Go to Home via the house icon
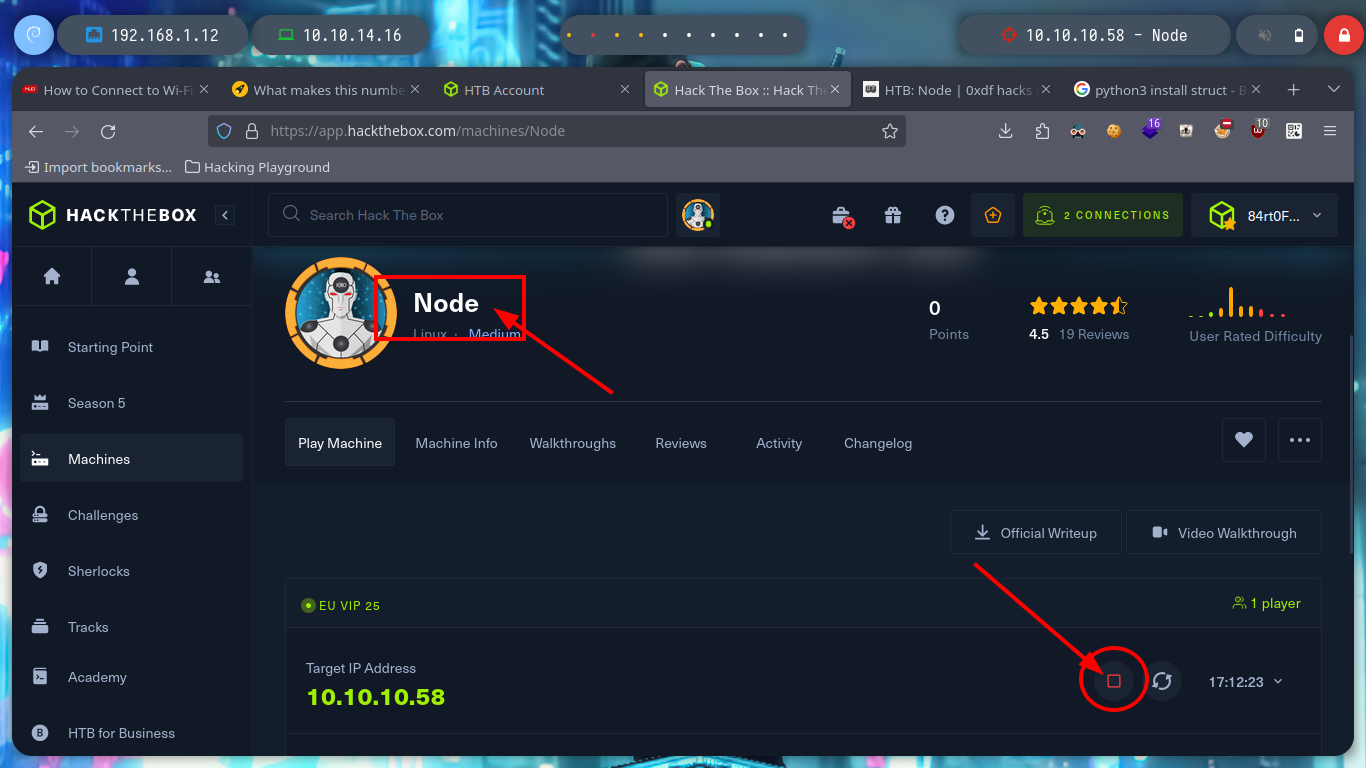This screenshot has height=768, width=1366. (x=52, y=277)
